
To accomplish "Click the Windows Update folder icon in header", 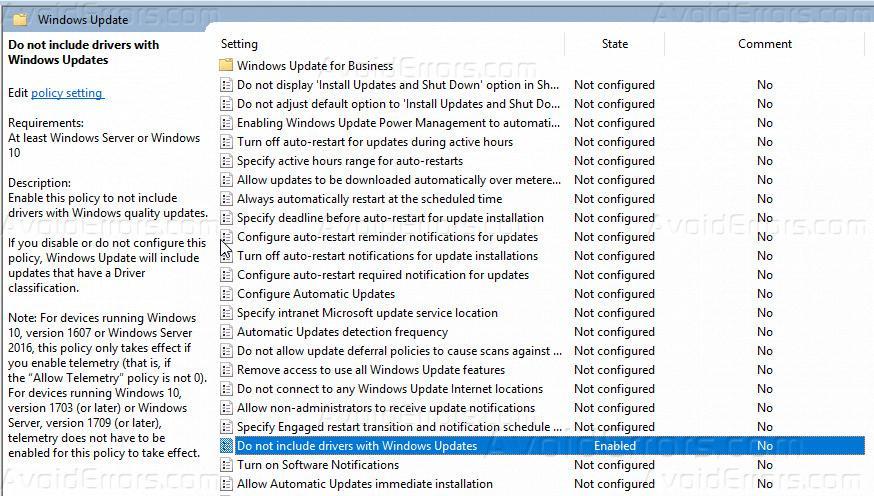I will 21,19.
